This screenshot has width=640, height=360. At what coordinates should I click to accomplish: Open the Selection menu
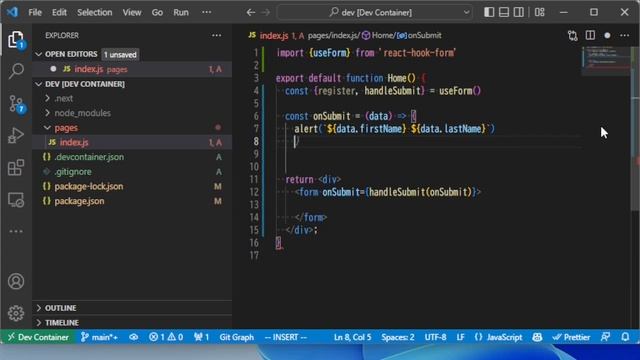(x=95, y=12)
